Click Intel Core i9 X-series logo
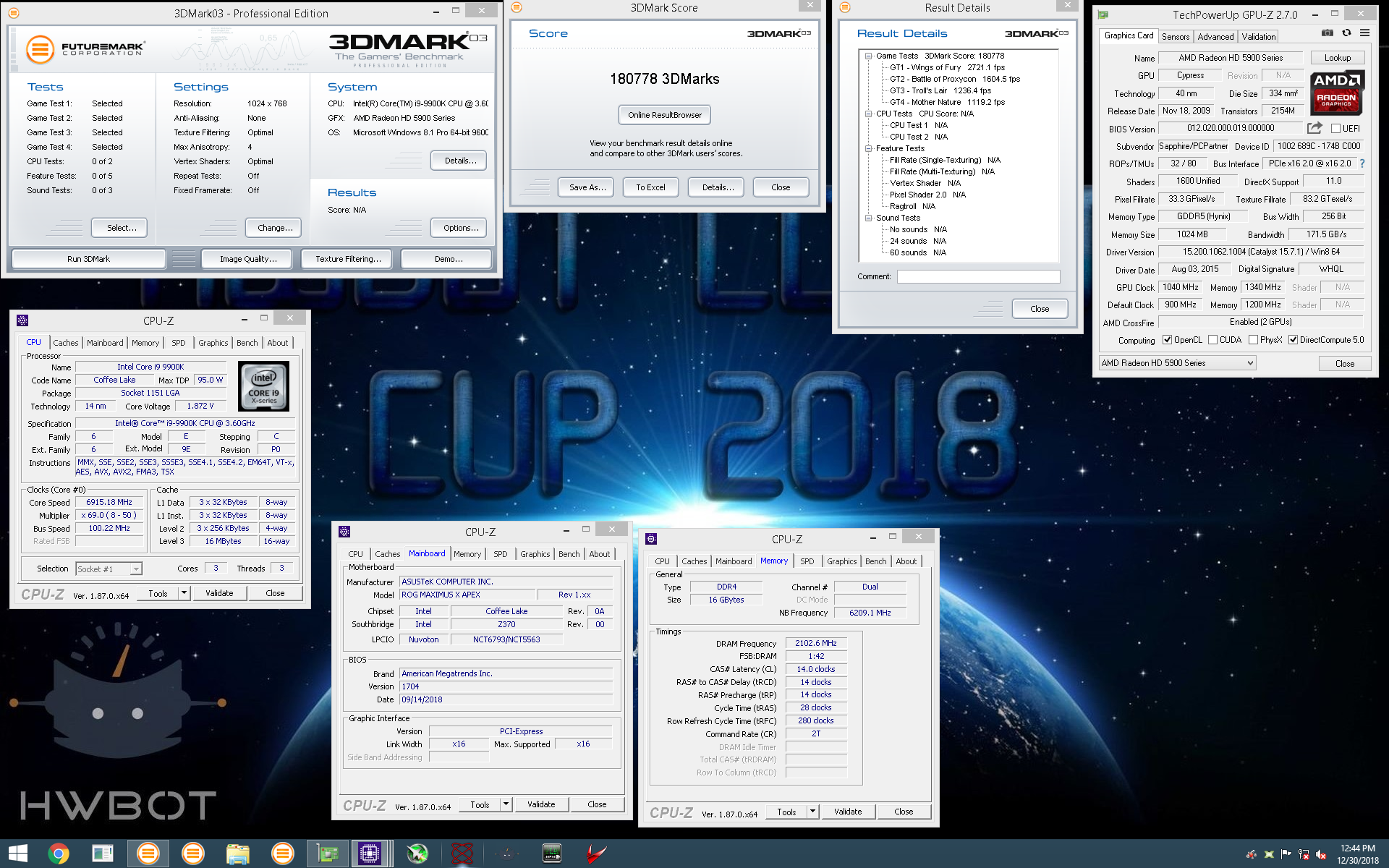 (263, 386)
